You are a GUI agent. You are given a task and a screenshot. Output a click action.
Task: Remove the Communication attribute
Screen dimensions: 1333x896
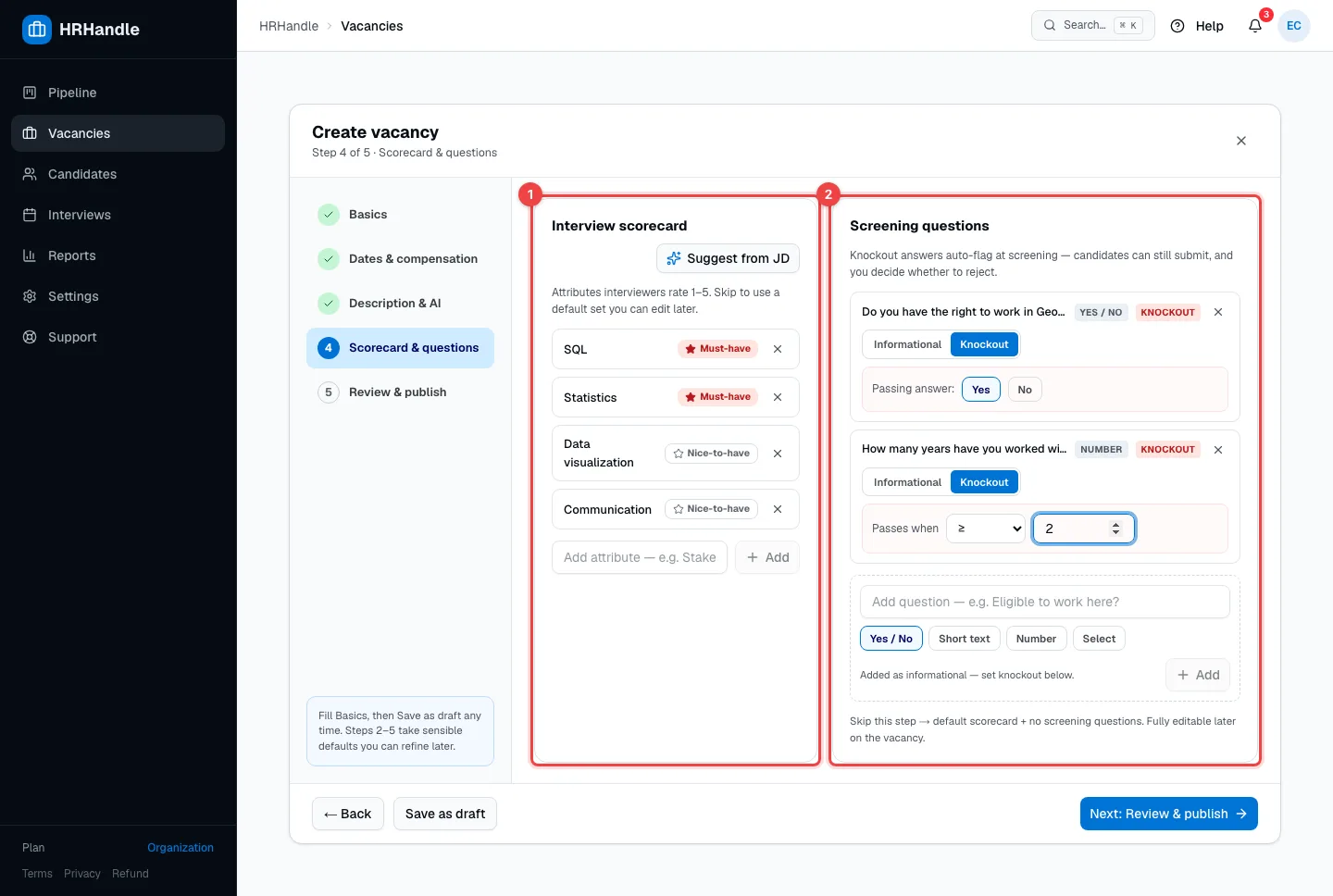pyautogui.click(x=778, y=509)
